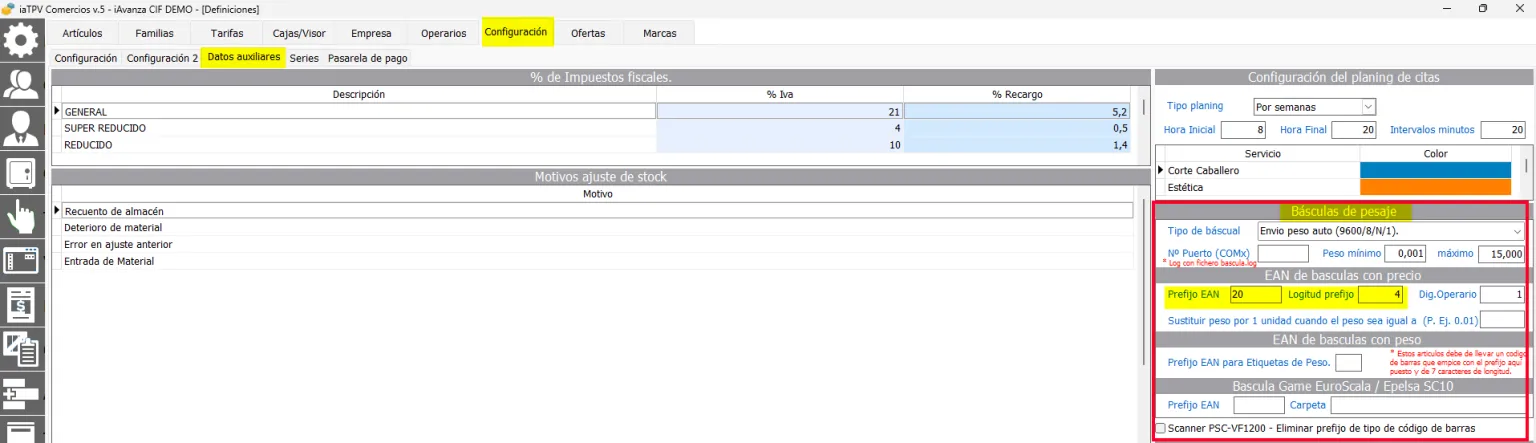
Task: Select Entrada de Material row
Action: pos(597,261)
